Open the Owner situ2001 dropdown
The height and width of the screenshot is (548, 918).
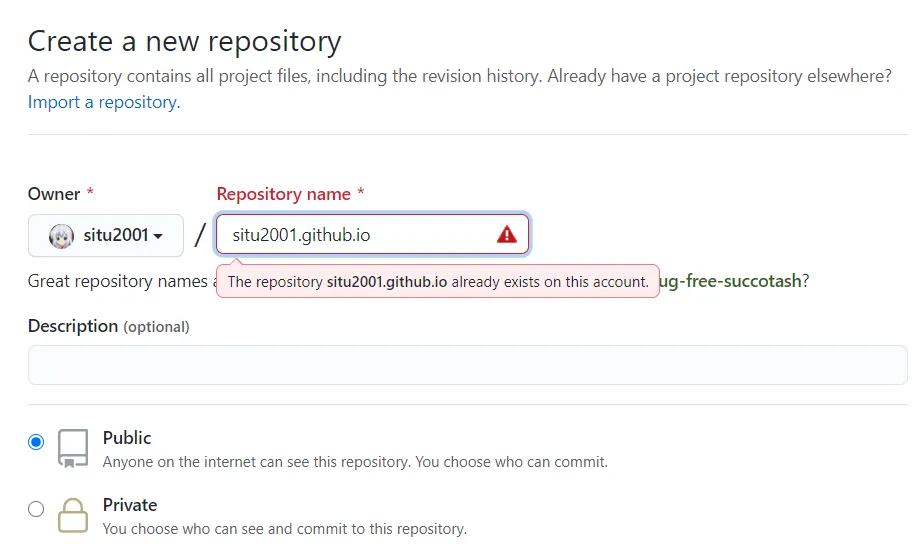[x=106, y=236]
